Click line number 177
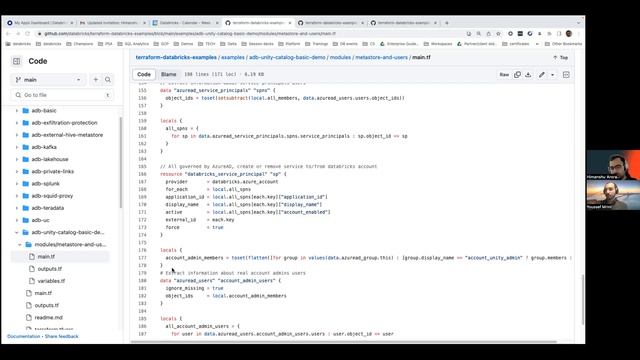This screenshot has height=360, width=640. coord(142,258)
